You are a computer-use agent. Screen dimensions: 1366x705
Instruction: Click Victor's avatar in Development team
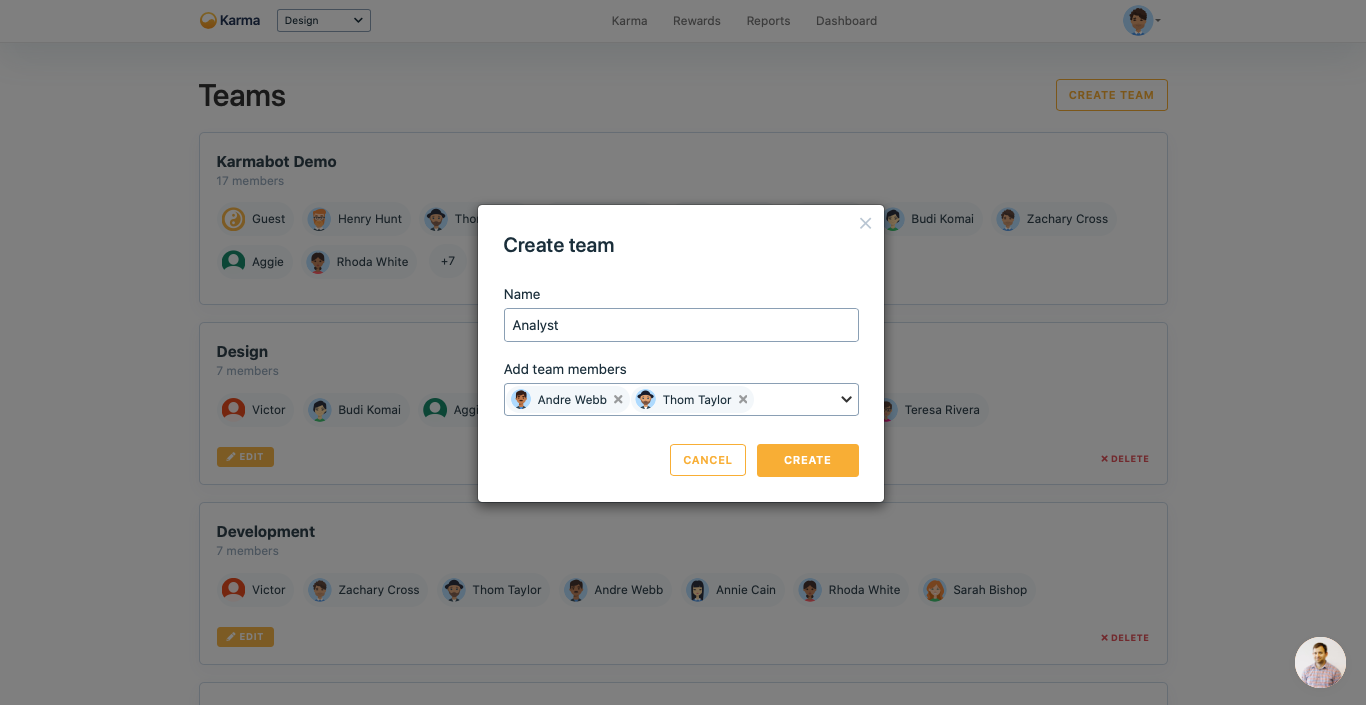pyautogui.click(x=233, y=590)
